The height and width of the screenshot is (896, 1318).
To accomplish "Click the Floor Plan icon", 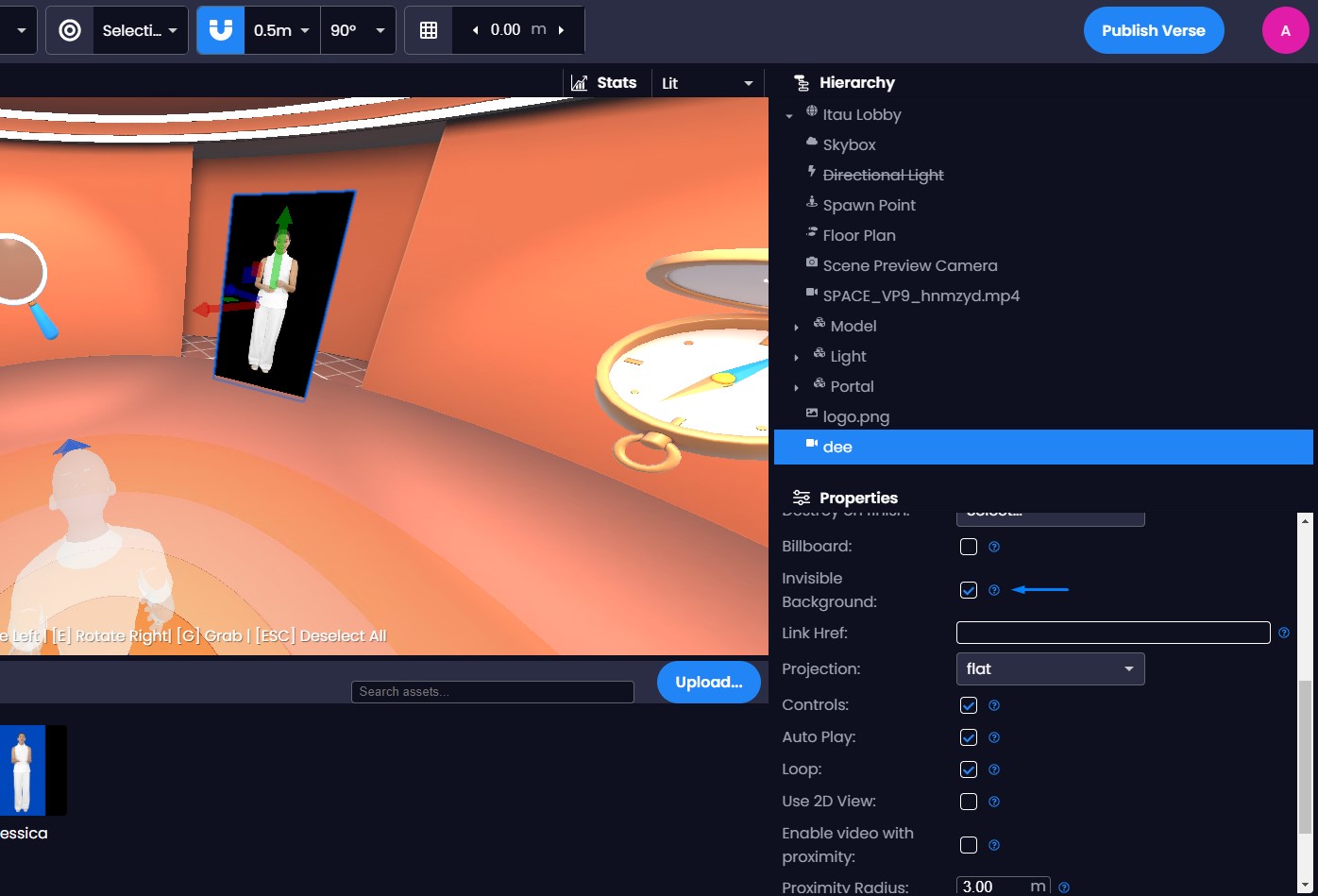I will 812,233.
